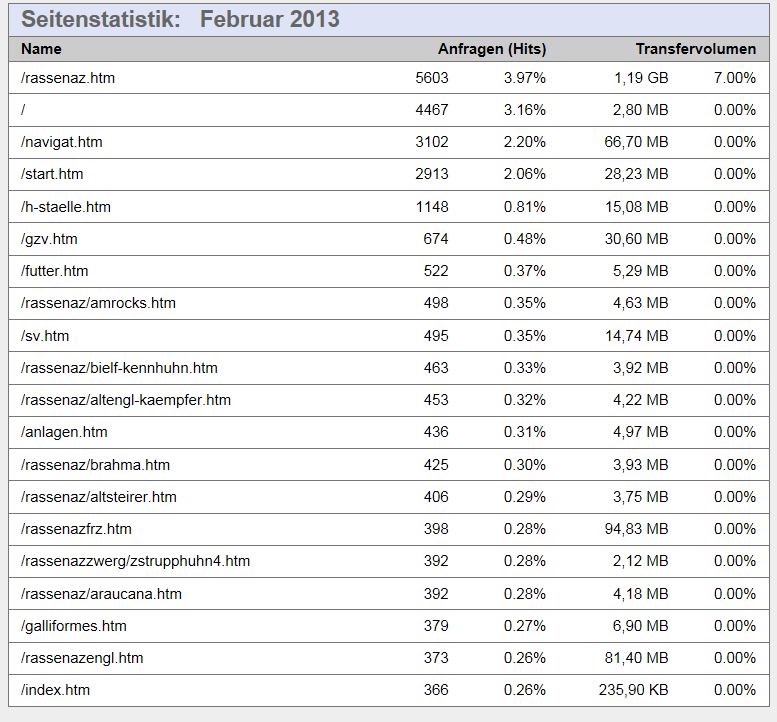The height and width of the screenshot is (722, 777).
Task: Click hit count 366
Action: [436, 690]
